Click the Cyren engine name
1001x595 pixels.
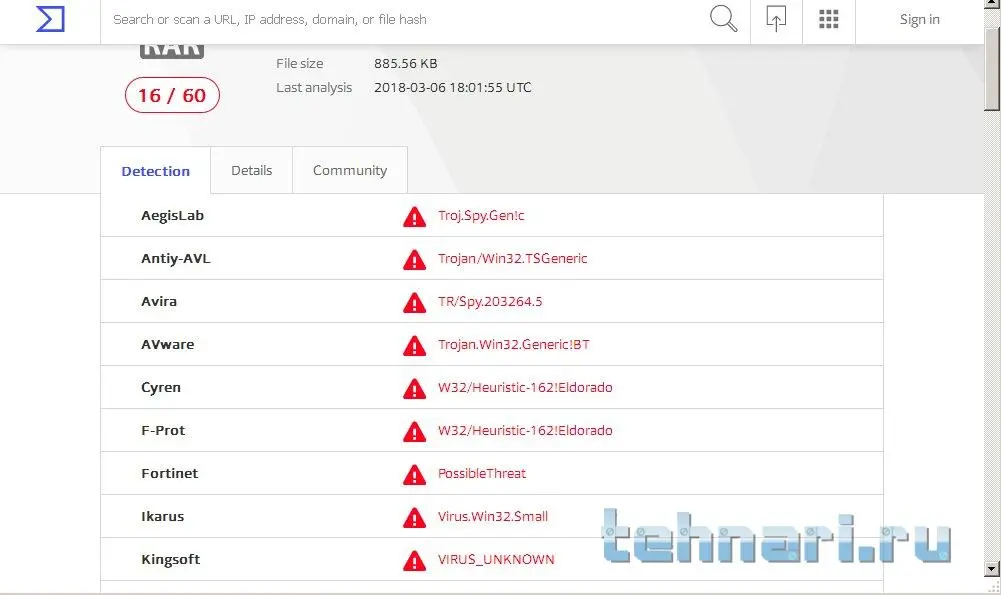(161, 388)
